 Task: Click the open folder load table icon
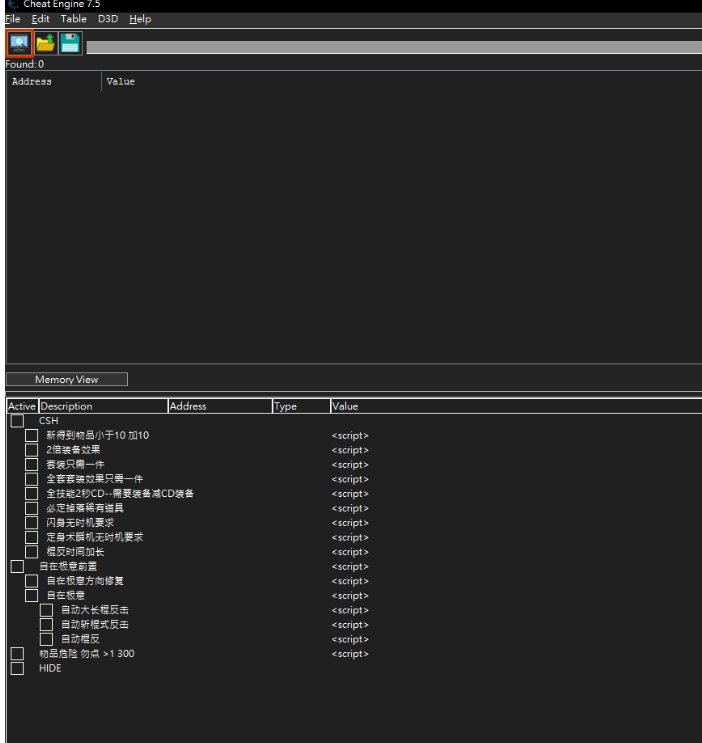[45, 43]
